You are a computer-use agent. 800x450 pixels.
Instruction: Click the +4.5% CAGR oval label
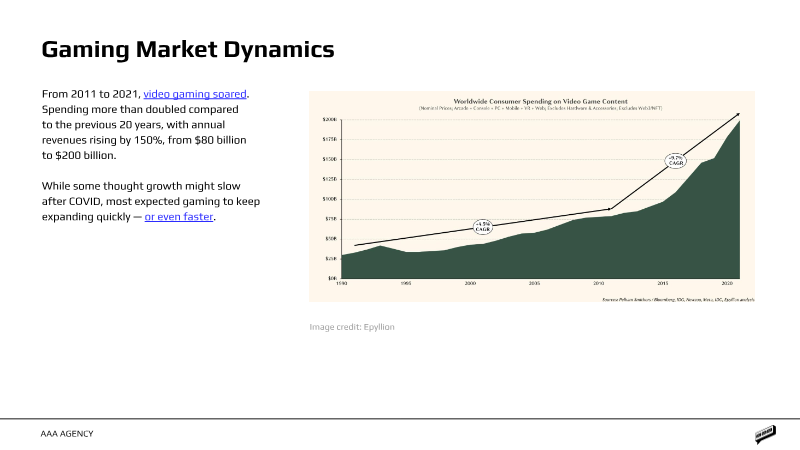tap(482, 225)
